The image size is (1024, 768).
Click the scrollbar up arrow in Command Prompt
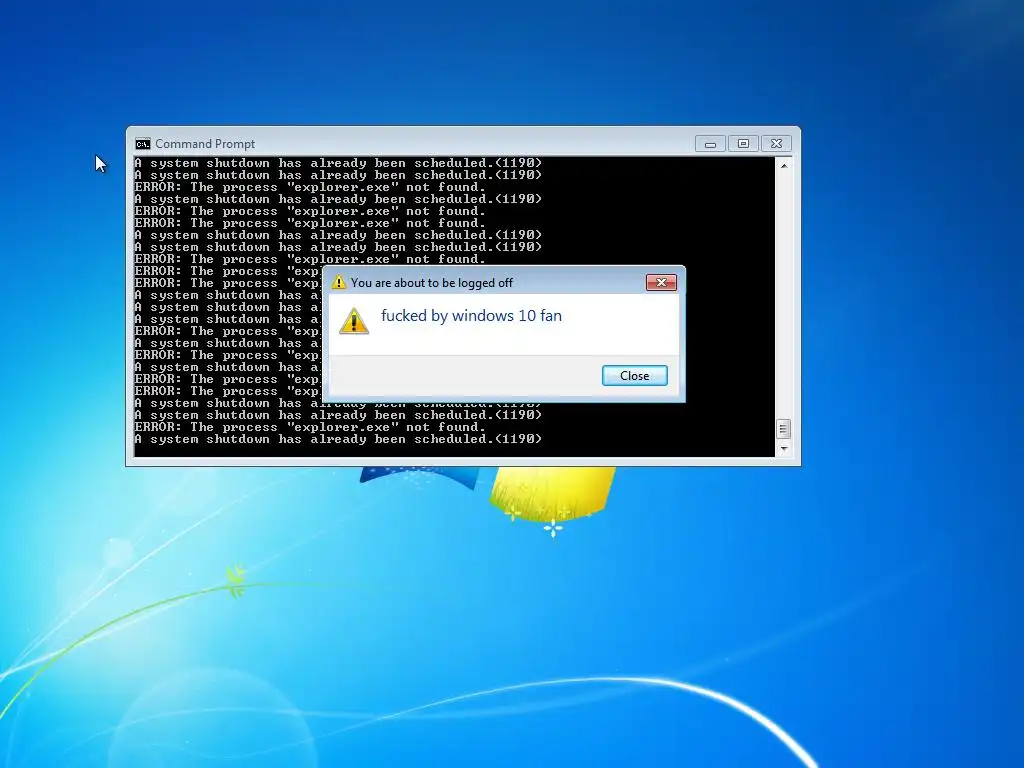pos(784,166)
